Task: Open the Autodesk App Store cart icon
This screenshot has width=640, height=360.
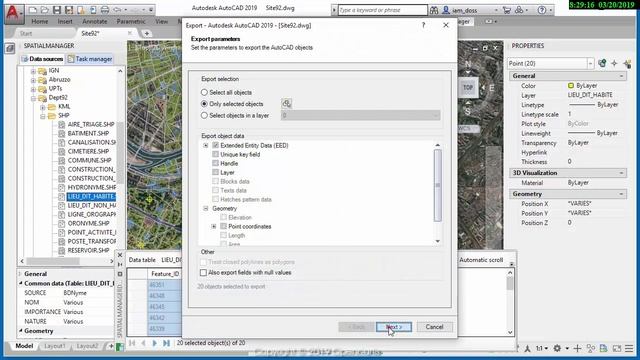Action: click(507, 10)
